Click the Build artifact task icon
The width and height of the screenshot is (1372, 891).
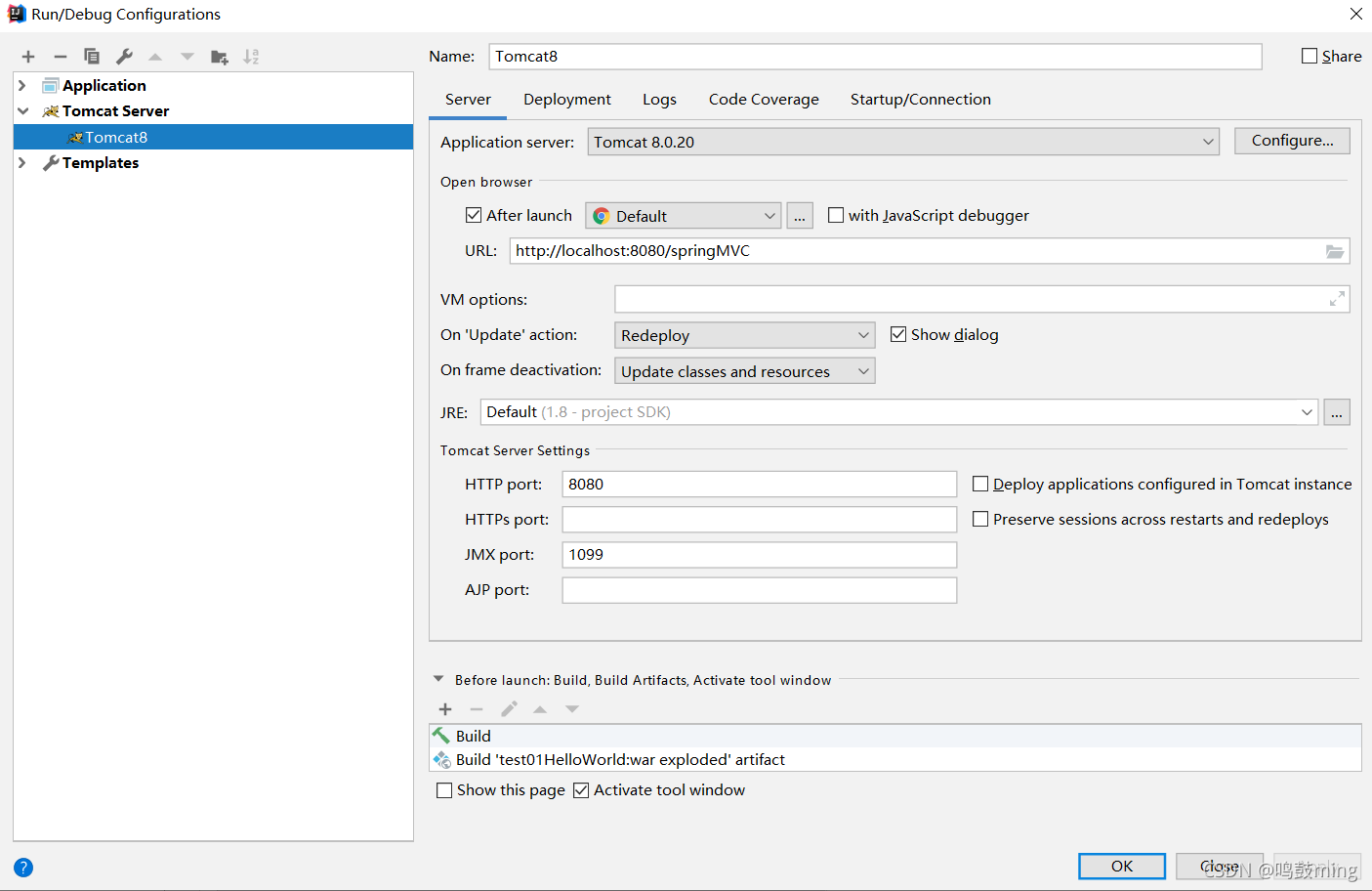pos(442,759)
